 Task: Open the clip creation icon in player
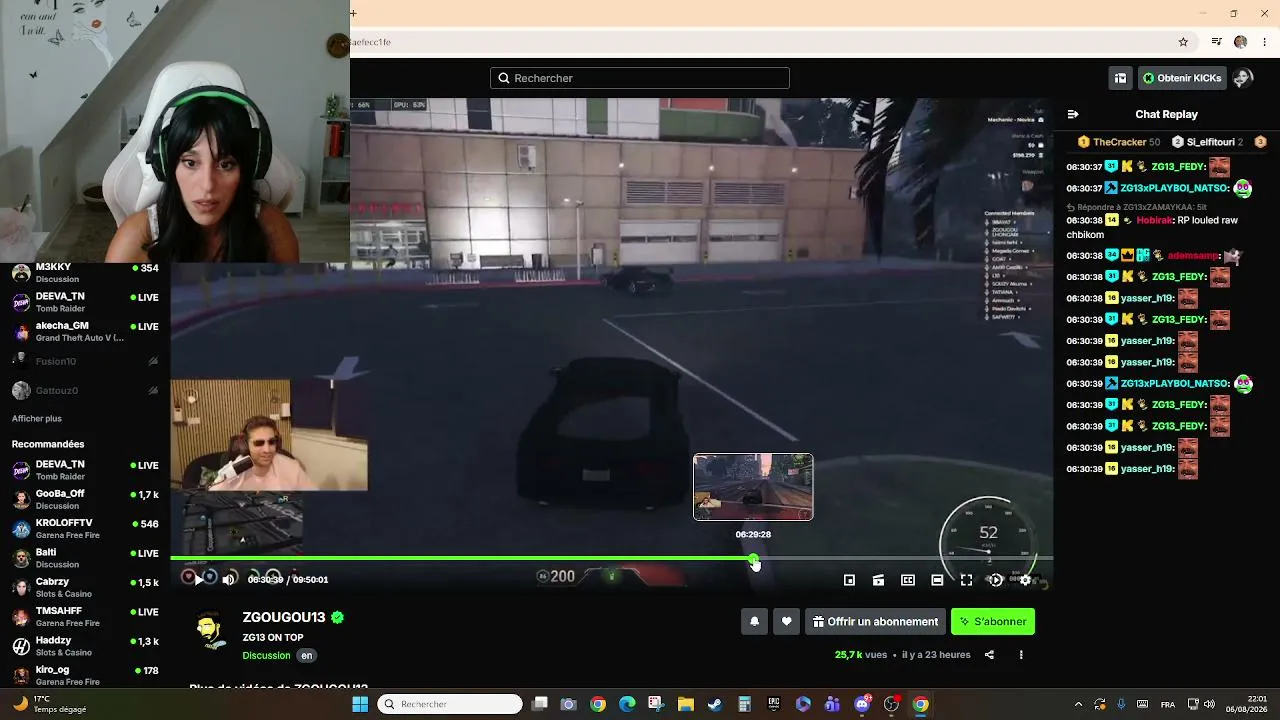coord(878,580)
